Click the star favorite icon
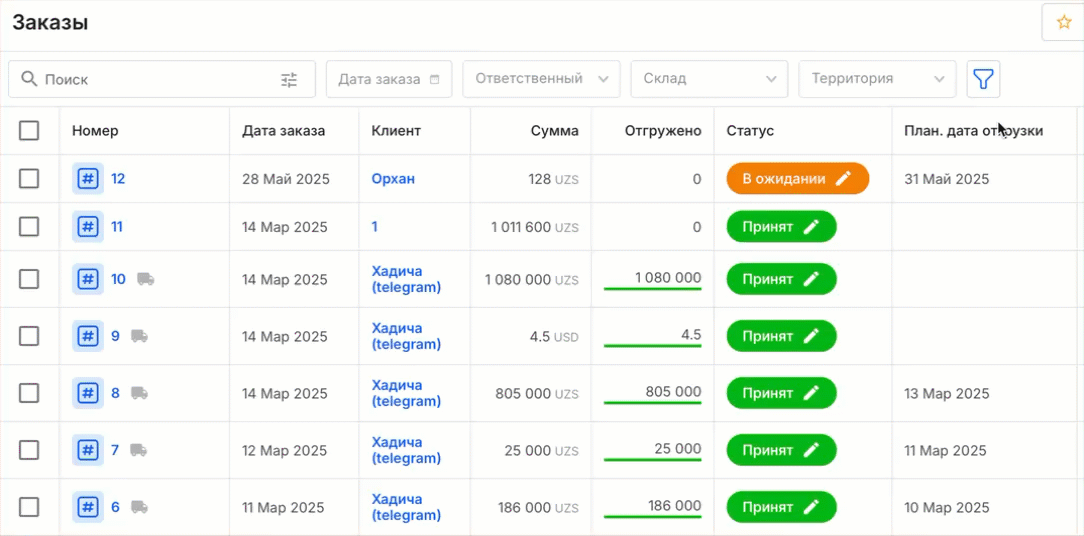Viewport: 1084px width, 536px height. (1063, 22)
